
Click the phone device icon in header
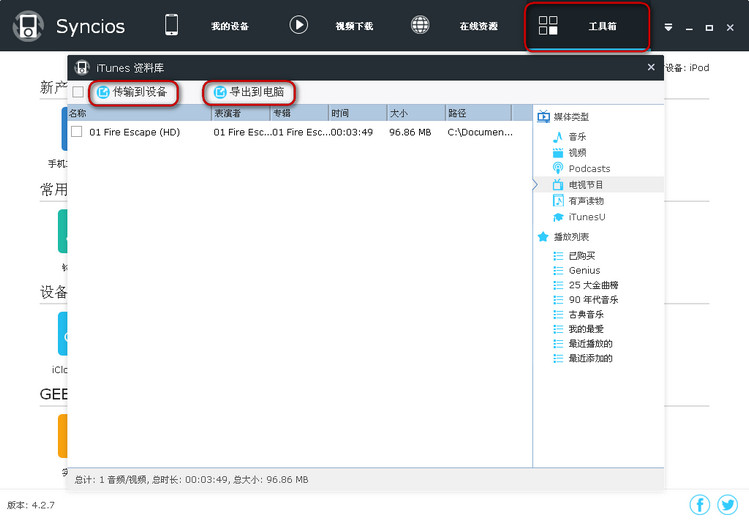(x=171, y=25)
